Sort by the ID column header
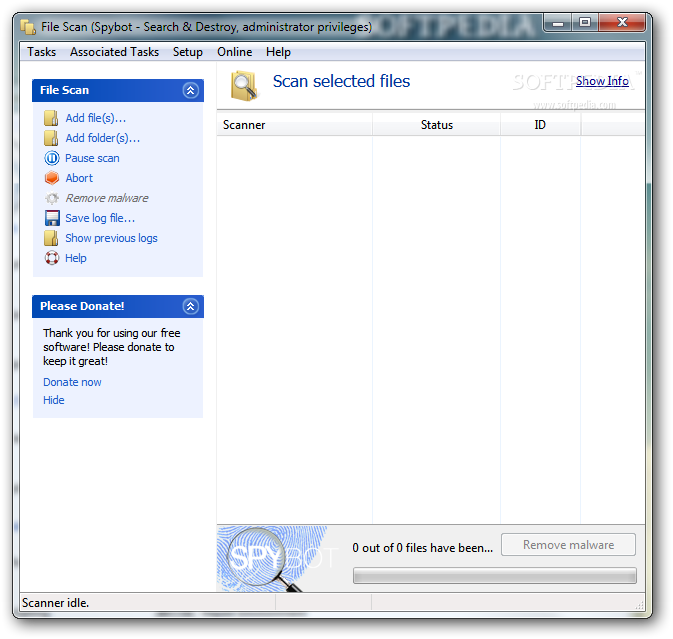Viewport: 673px width, 639px height. 540,125
